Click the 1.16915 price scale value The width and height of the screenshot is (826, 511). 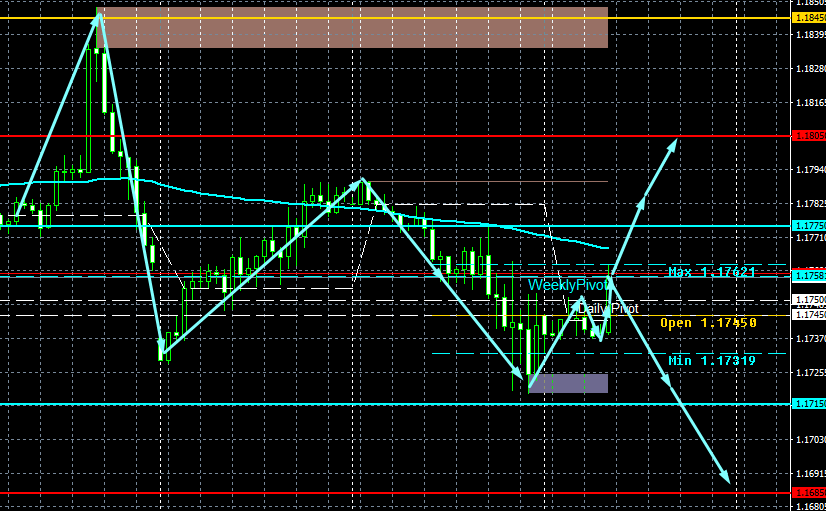(810, 473)
